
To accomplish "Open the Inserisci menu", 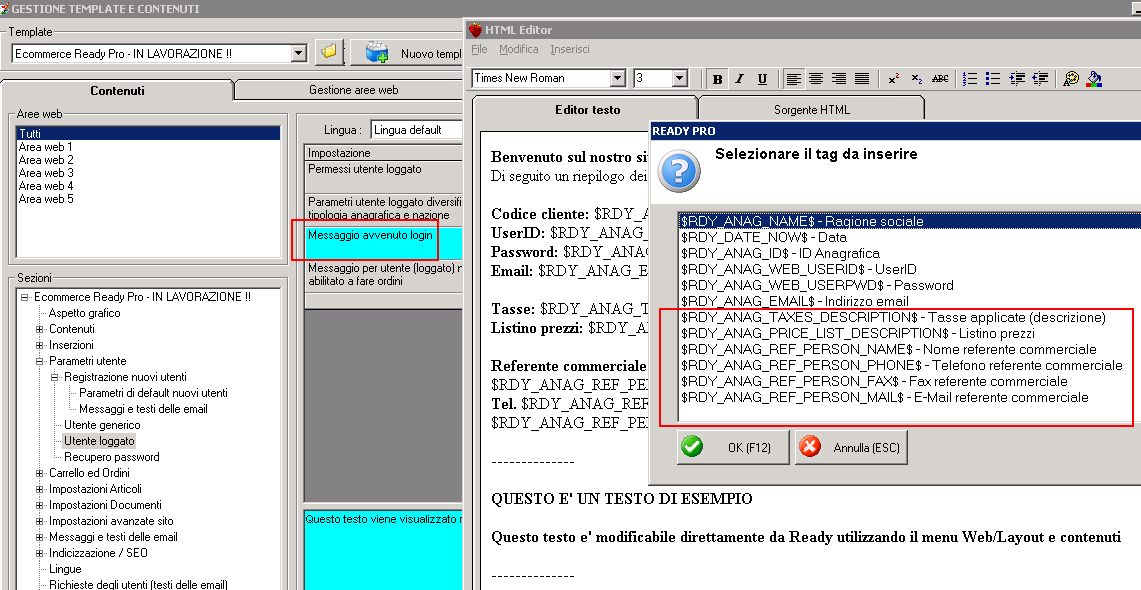I will (570, 49).
